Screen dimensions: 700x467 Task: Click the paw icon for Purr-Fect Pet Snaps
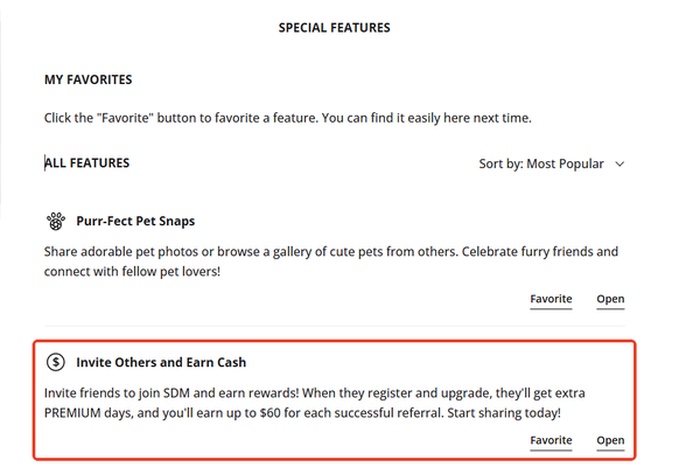[56, 221]
